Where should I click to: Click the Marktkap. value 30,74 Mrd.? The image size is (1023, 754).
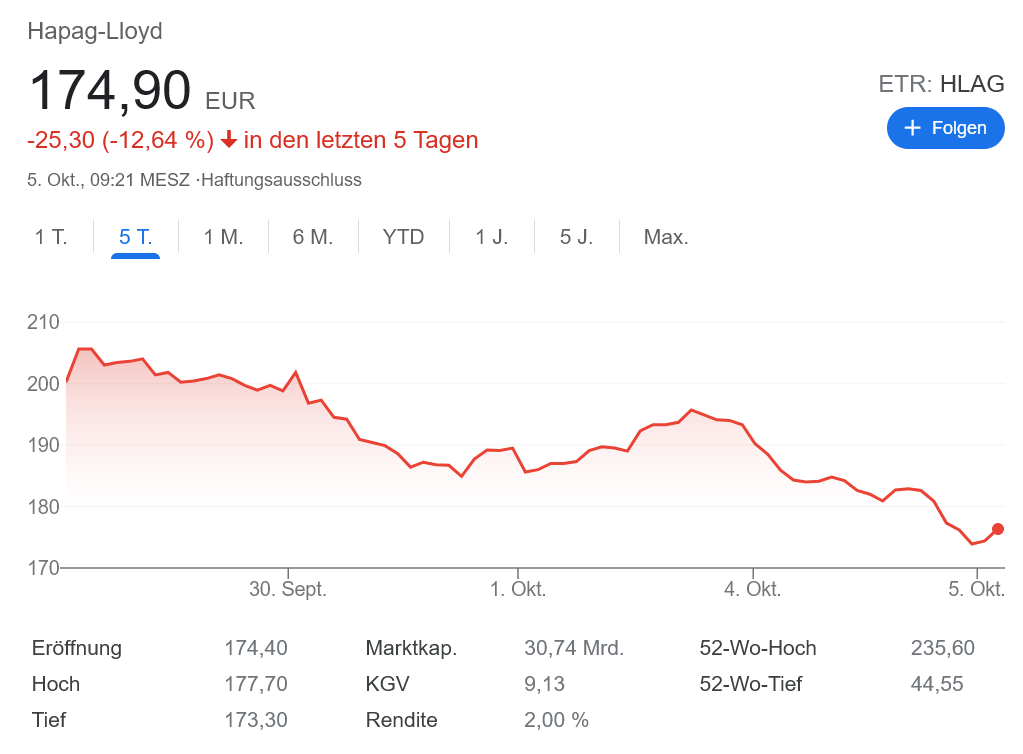573,648
